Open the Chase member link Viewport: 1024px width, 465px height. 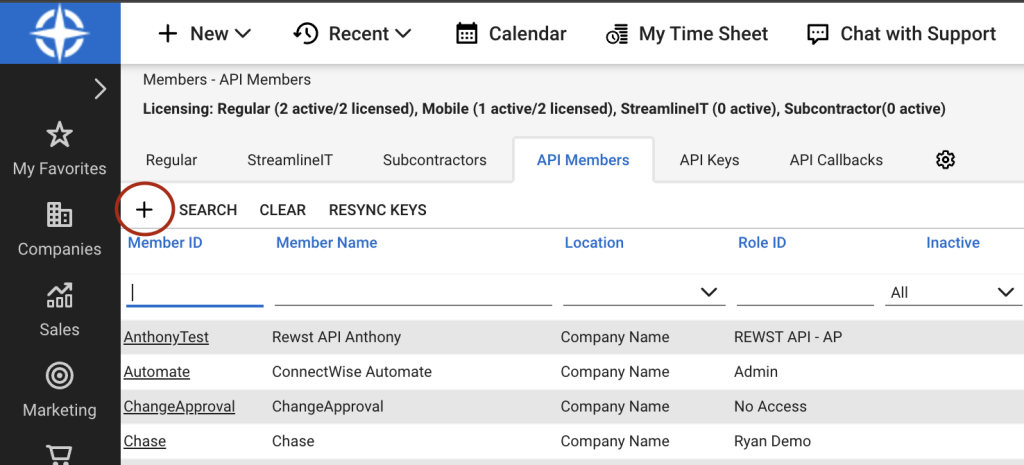144,441
